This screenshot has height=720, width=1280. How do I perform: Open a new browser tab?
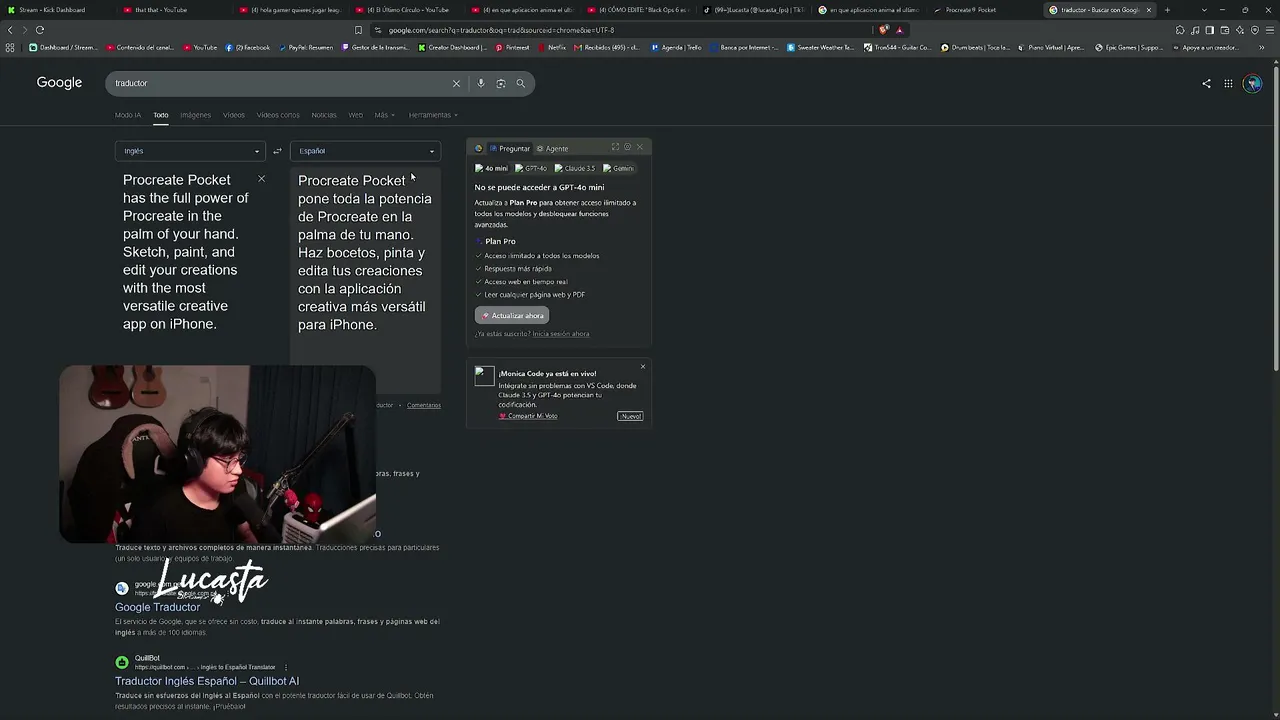click(x=1167, y=10)
